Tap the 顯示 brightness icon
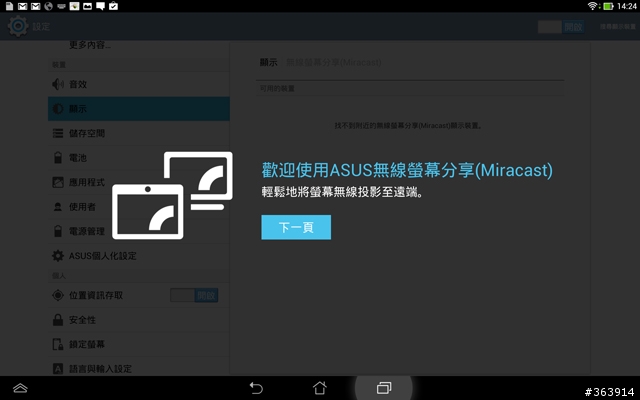This screenshot has height=400, width=640. click(x=58, y=109)
